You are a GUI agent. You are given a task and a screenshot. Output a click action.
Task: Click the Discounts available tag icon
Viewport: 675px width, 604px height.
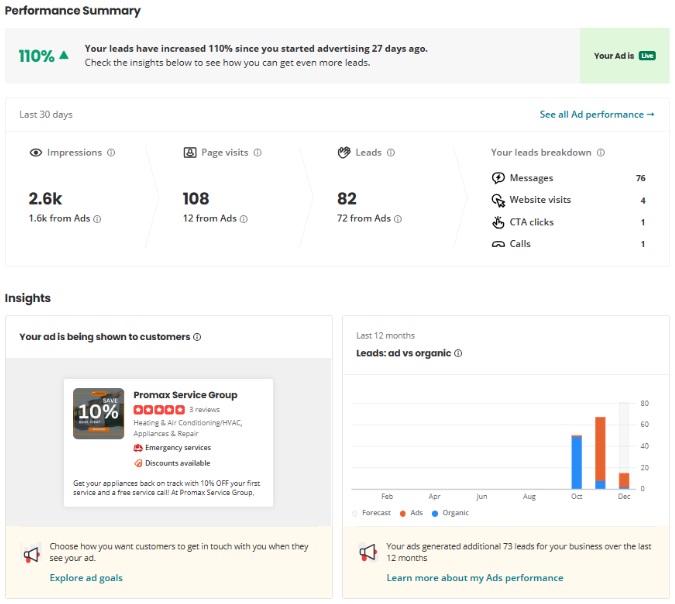(138, 463)
